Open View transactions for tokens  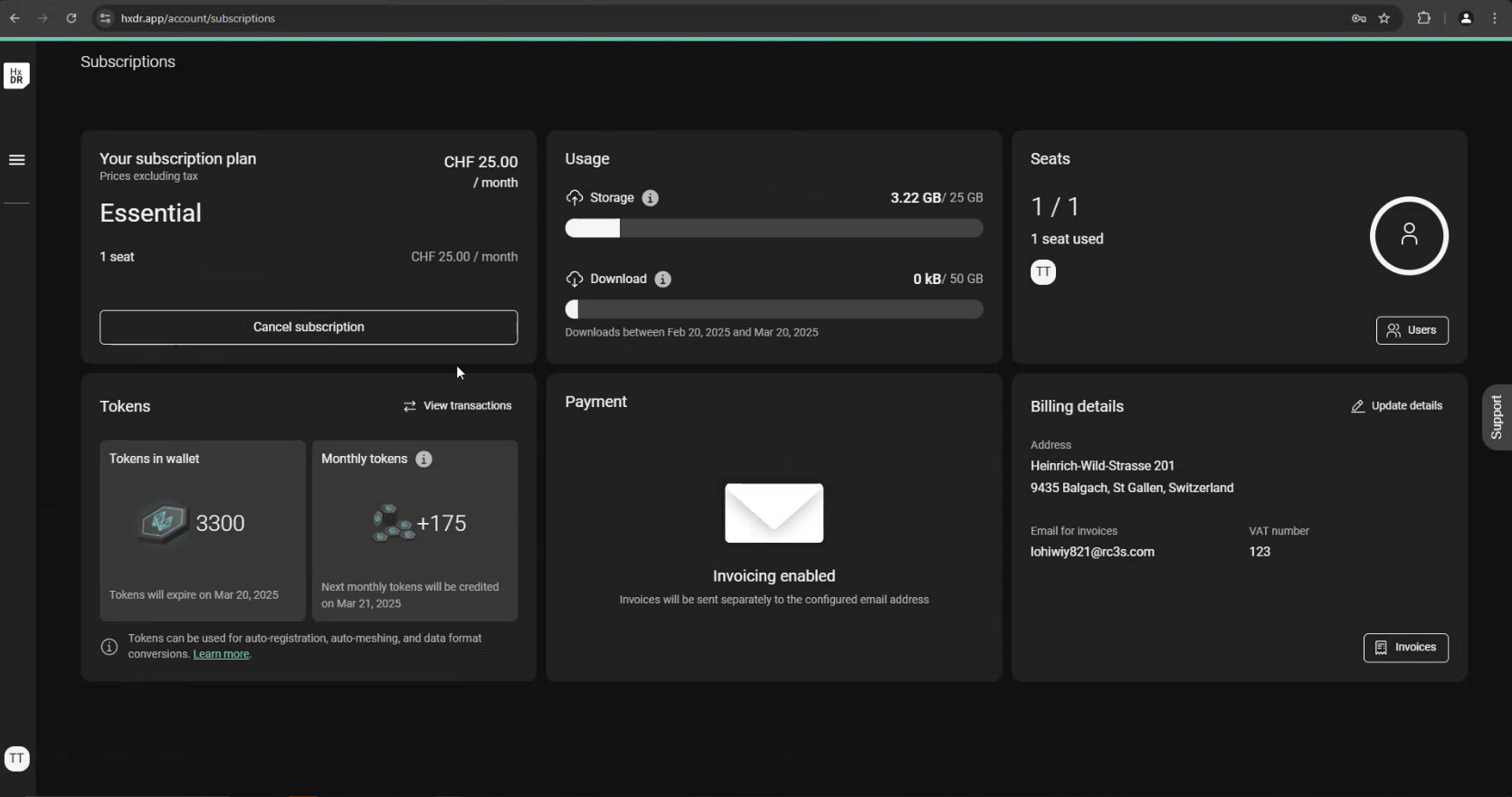coord(457,406)
